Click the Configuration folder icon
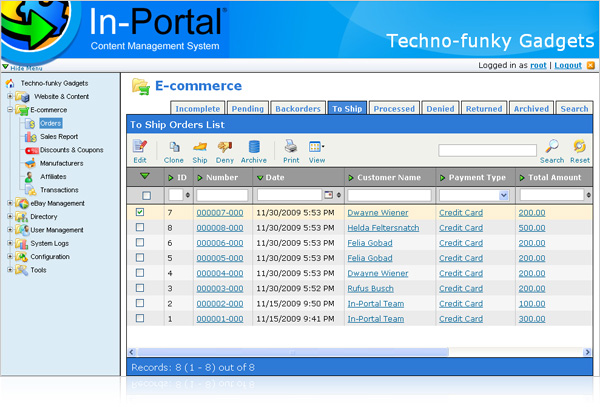Image resolution: width=600 pixels, height=407 pixels. coord(22,257)
